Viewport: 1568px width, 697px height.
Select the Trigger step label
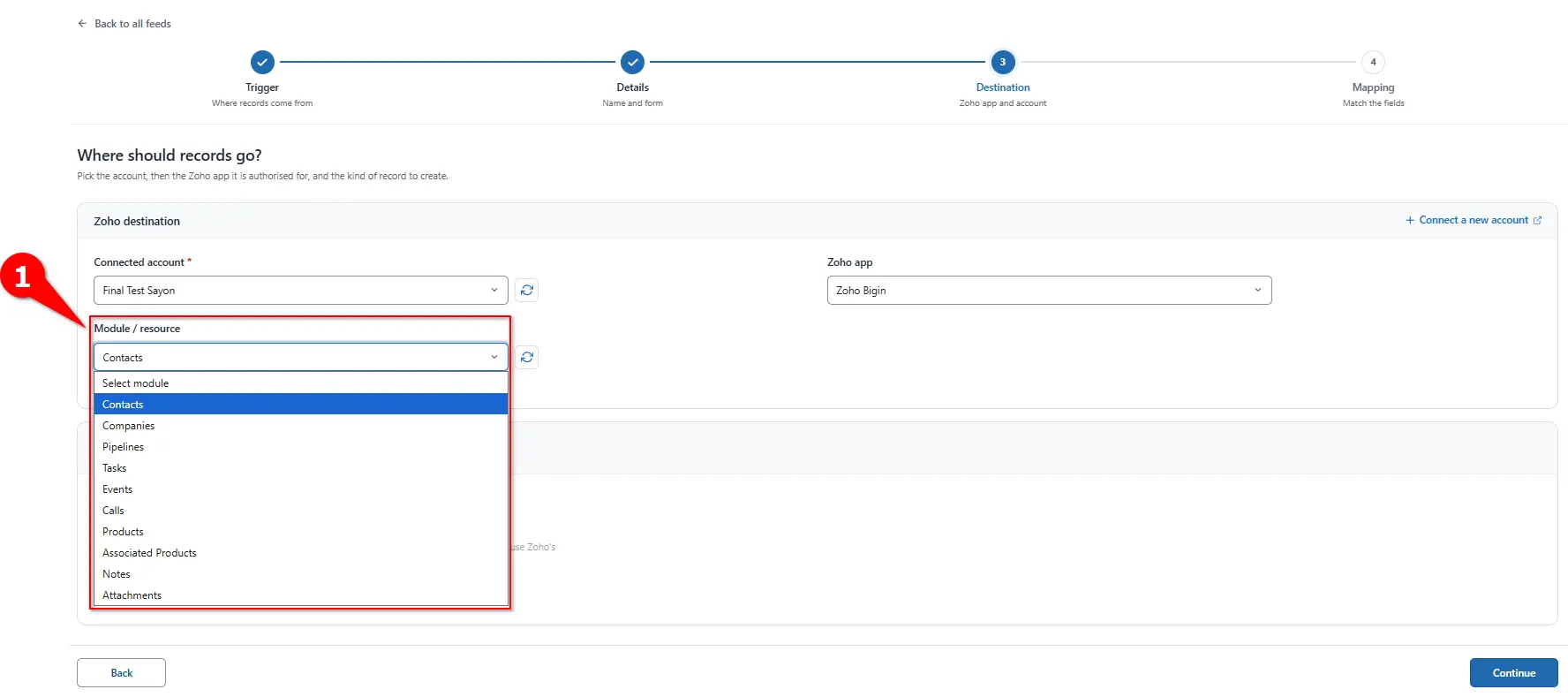tap(262, 87)
